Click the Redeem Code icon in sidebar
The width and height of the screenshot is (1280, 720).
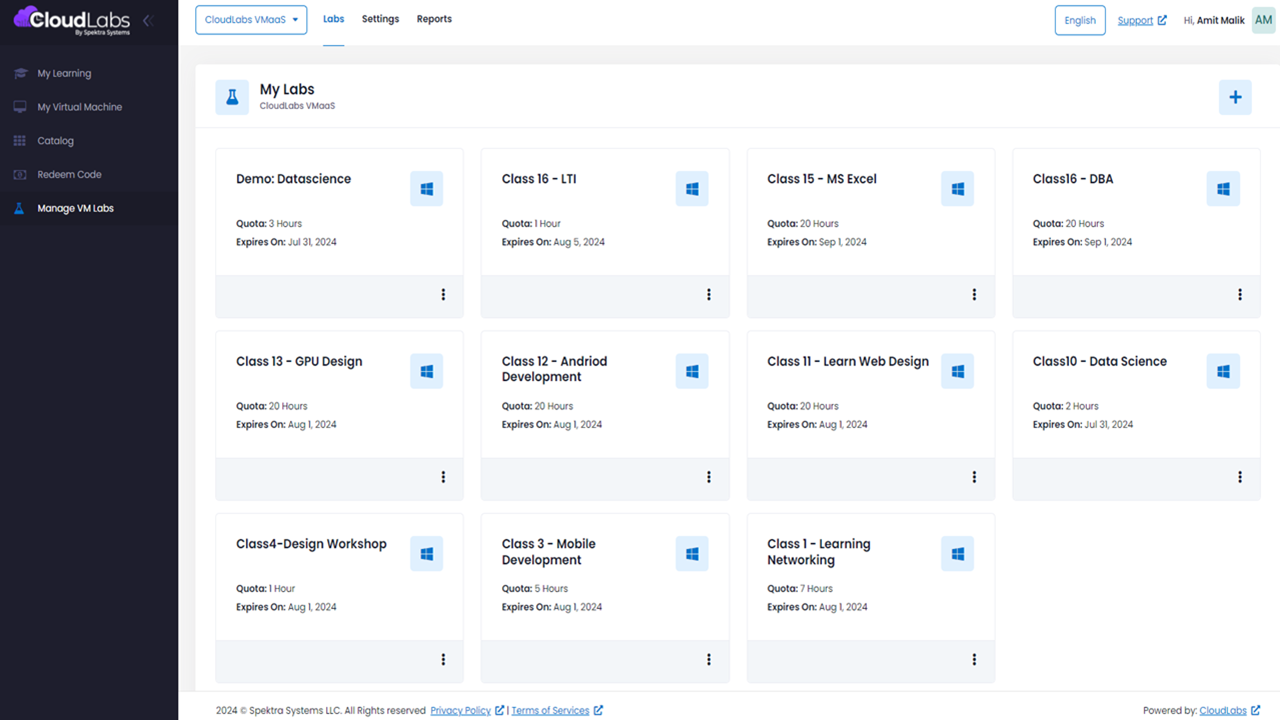point(20,174)
